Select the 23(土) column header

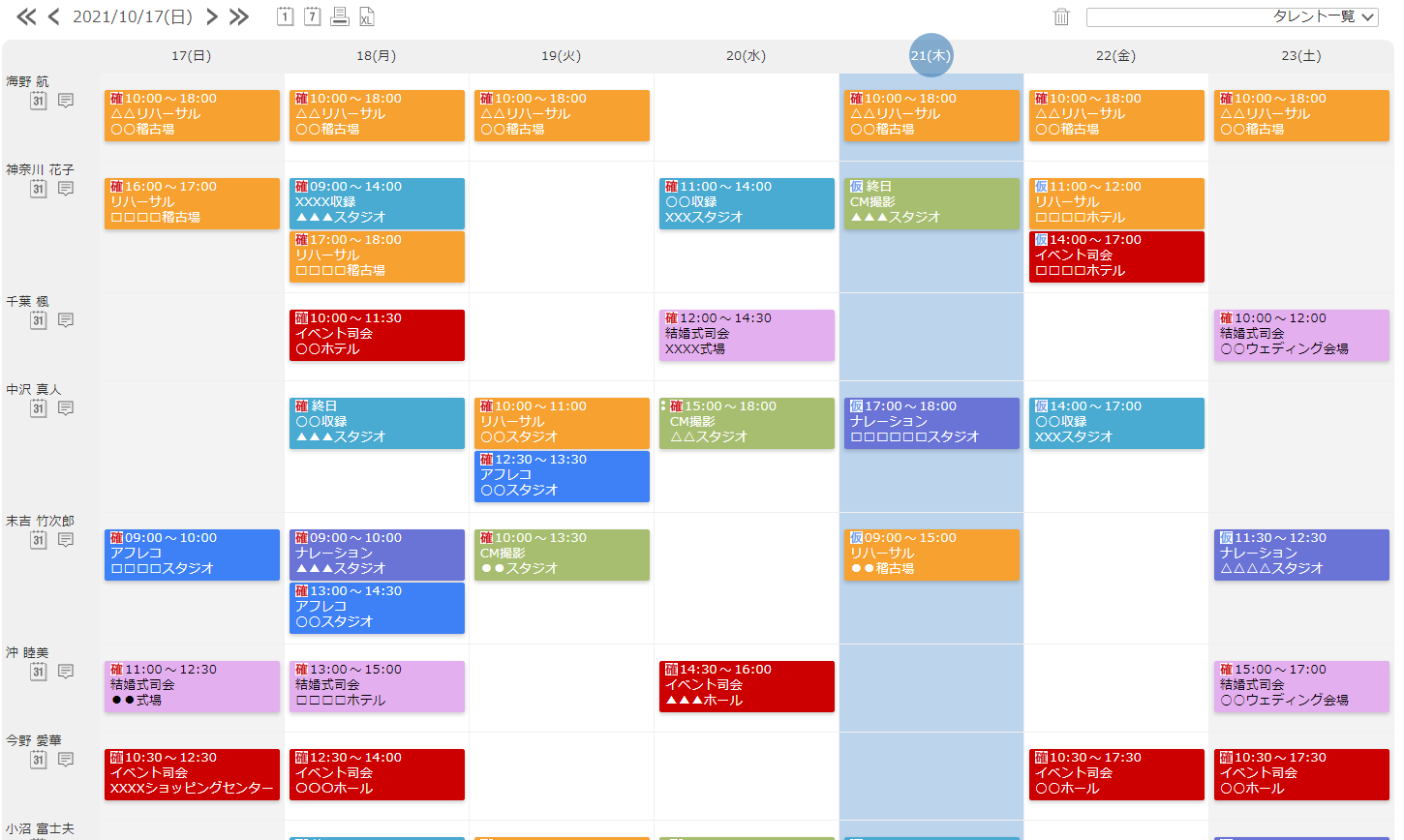pos(1300,56)
